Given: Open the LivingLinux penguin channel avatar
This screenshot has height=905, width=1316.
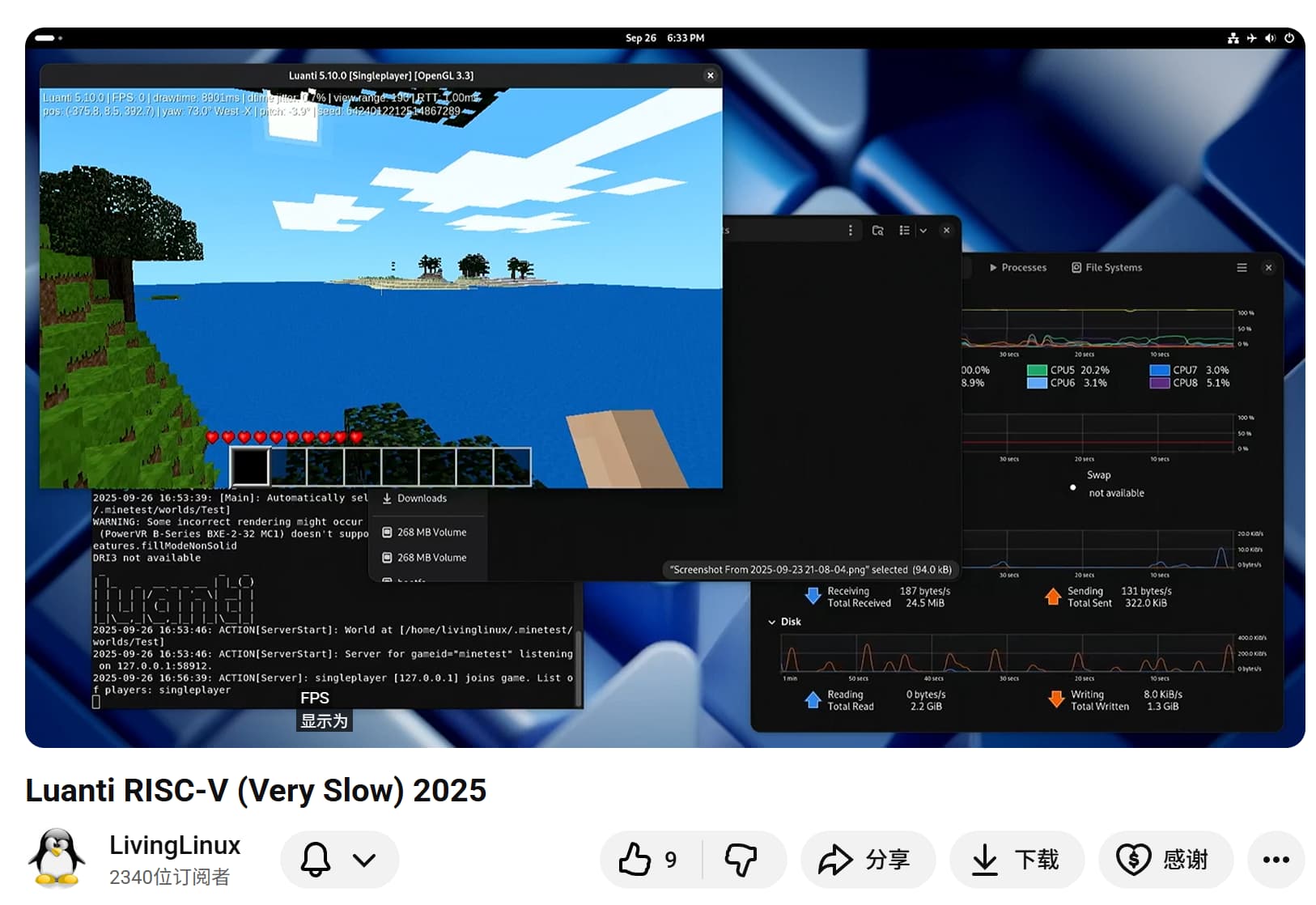Looking at the screenshot, I should (57, 859).
